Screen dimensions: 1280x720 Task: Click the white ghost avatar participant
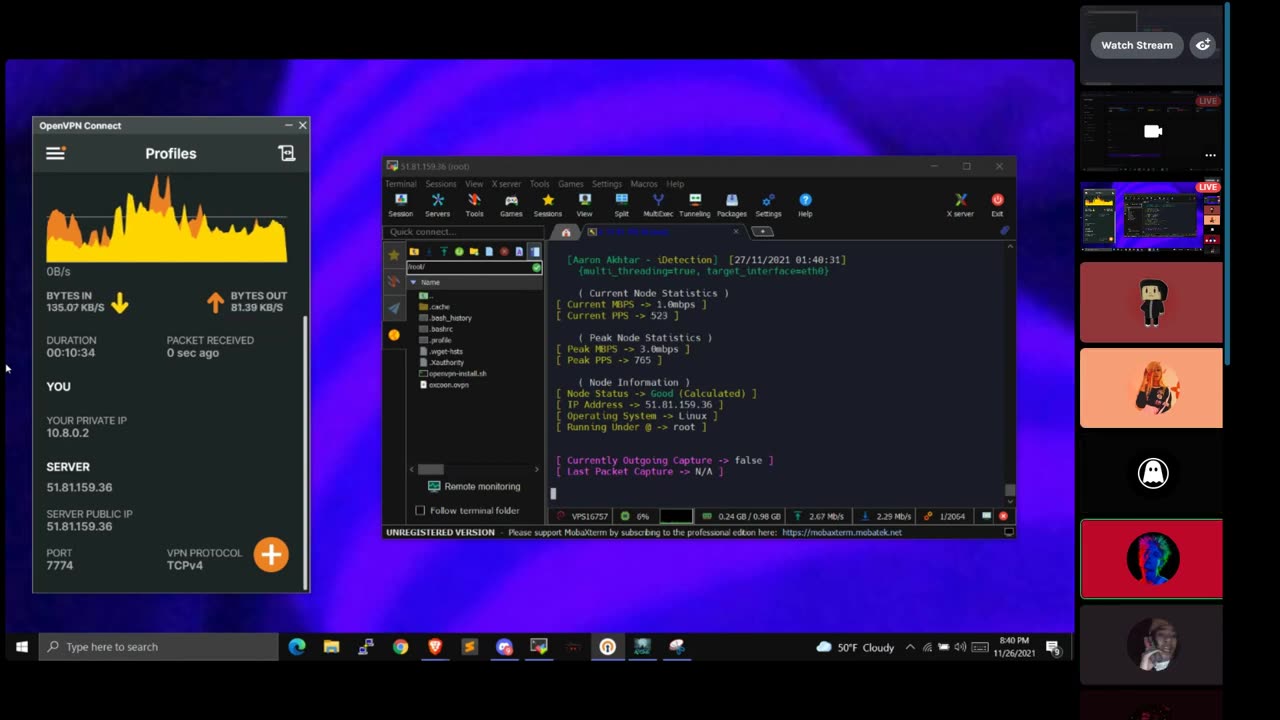point(1152,473)
